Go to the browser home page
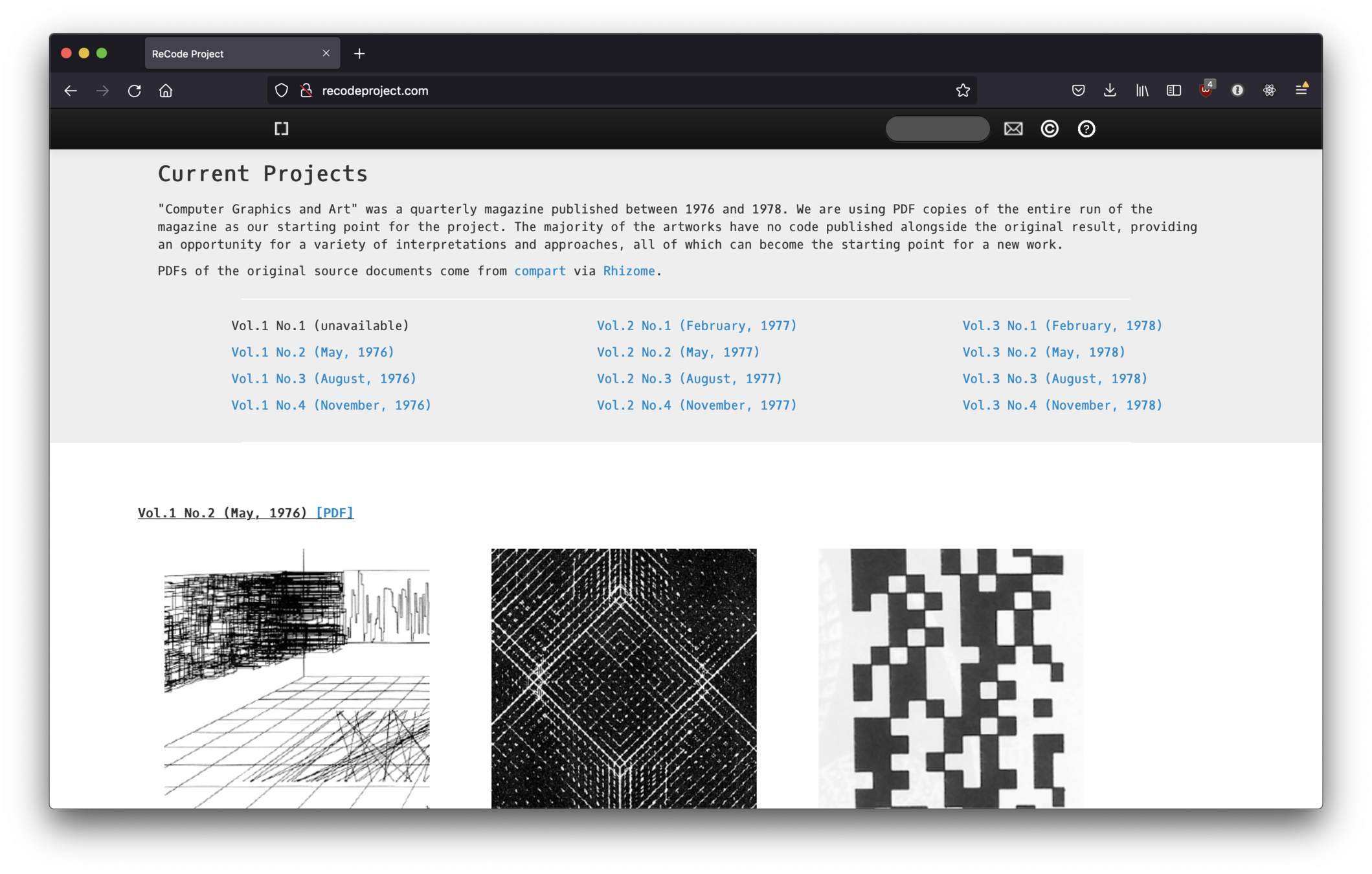The width and height of the screenshot is (1372, 874). tap(166, 91)
